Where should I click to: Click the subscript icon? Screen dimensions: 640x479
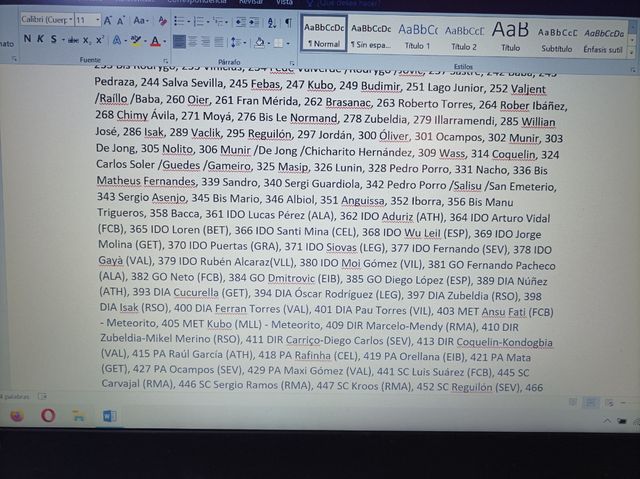[x=86, y=41]
